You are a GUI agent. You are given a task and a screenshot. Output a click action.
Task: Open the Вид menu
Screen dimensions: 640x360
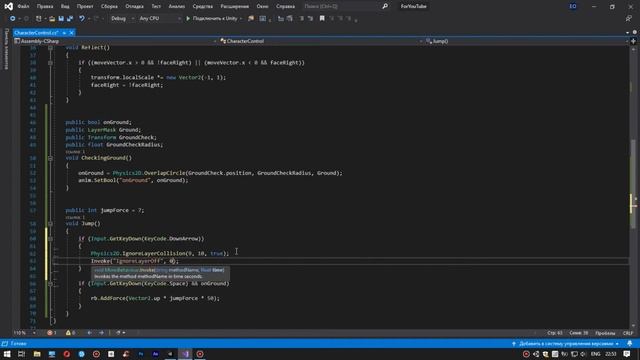(x=65, y=7)
